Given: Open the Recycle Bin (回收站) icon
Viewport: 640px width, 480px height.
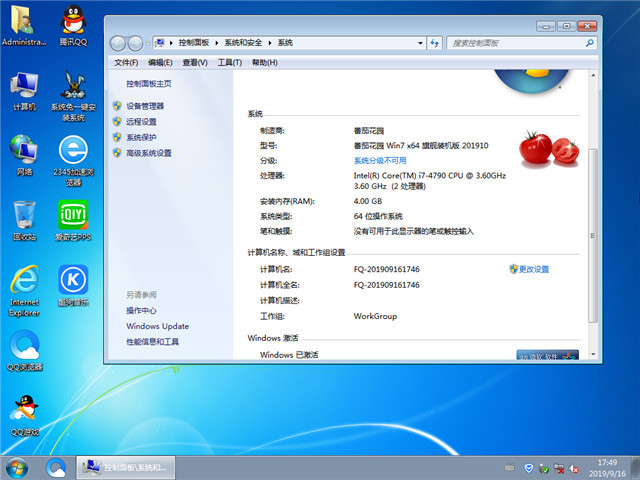Looking at the screenshot, I should 24,221.
